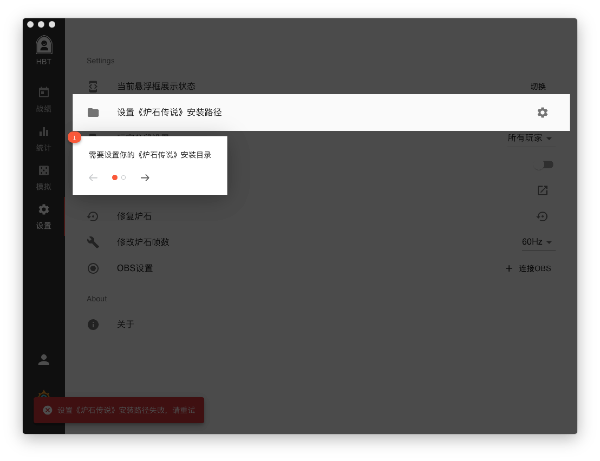
Task: Click the floating frame display status icon
Action: pyautogui.click(x=93, y=86)
